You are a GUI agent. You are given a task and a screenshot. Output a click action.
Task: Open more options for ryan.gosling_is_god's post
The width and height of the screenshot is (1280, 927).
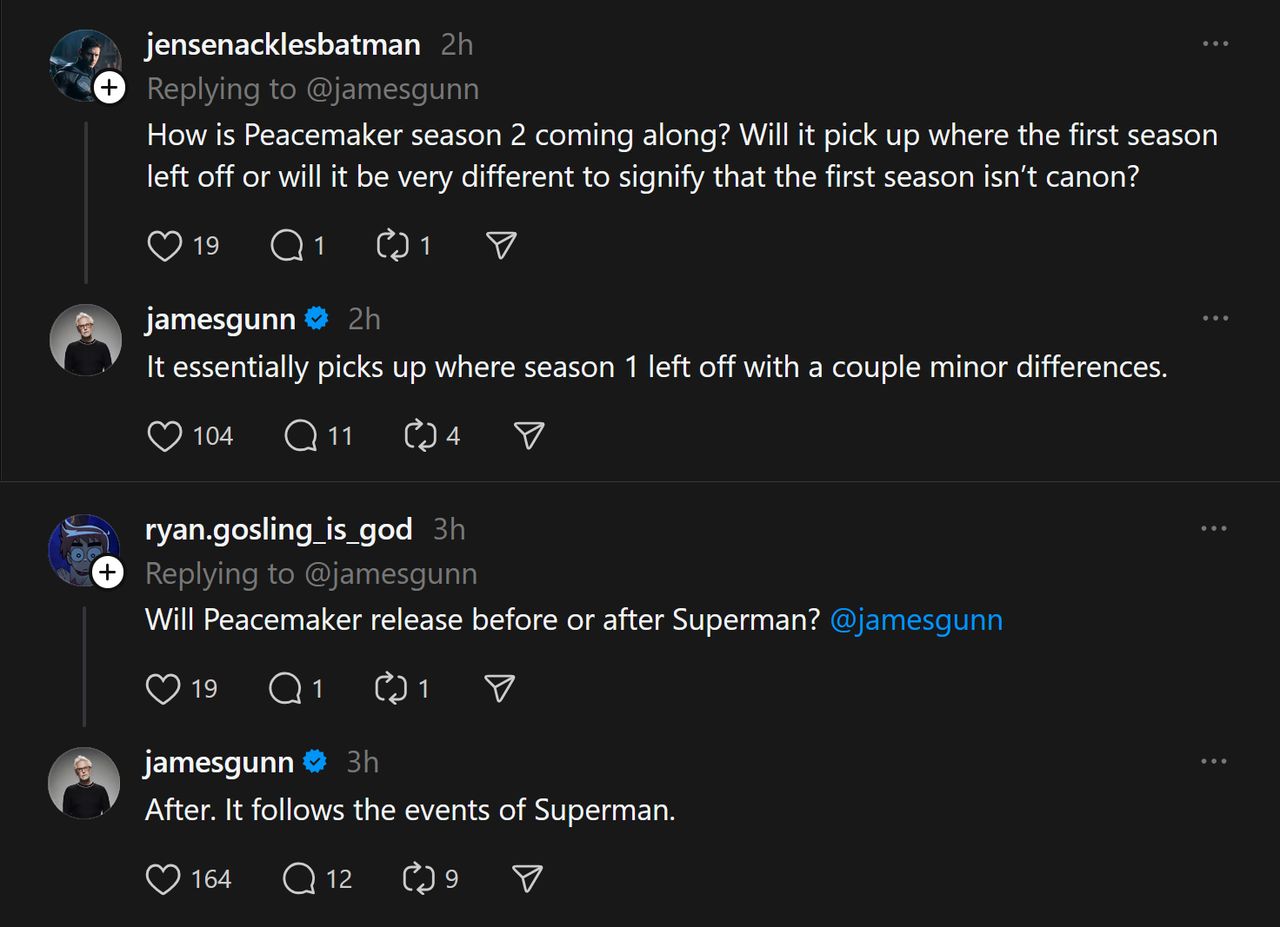[1213, 529]
